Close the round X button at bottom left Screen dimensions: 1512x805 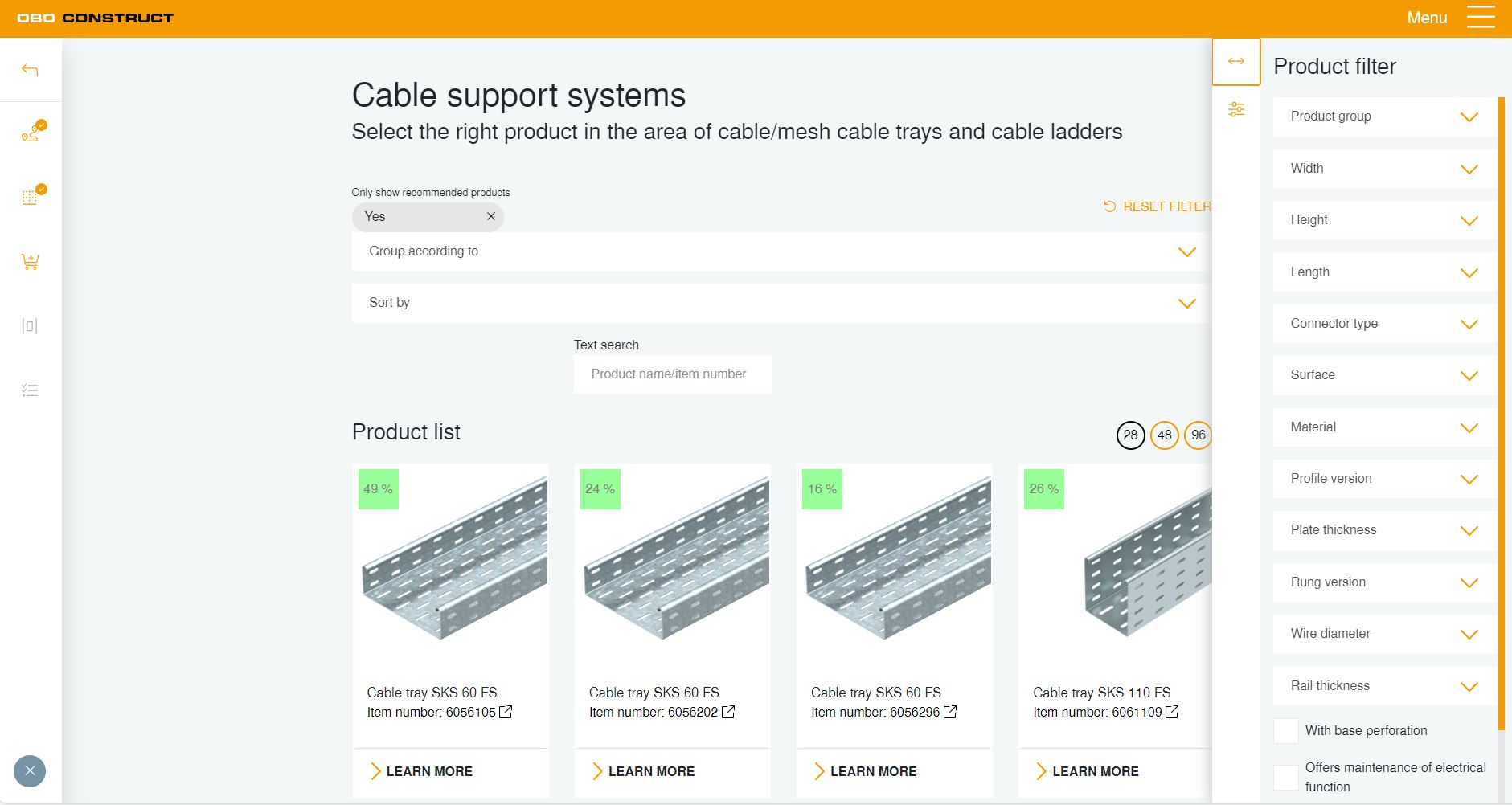tap(30, 771)
